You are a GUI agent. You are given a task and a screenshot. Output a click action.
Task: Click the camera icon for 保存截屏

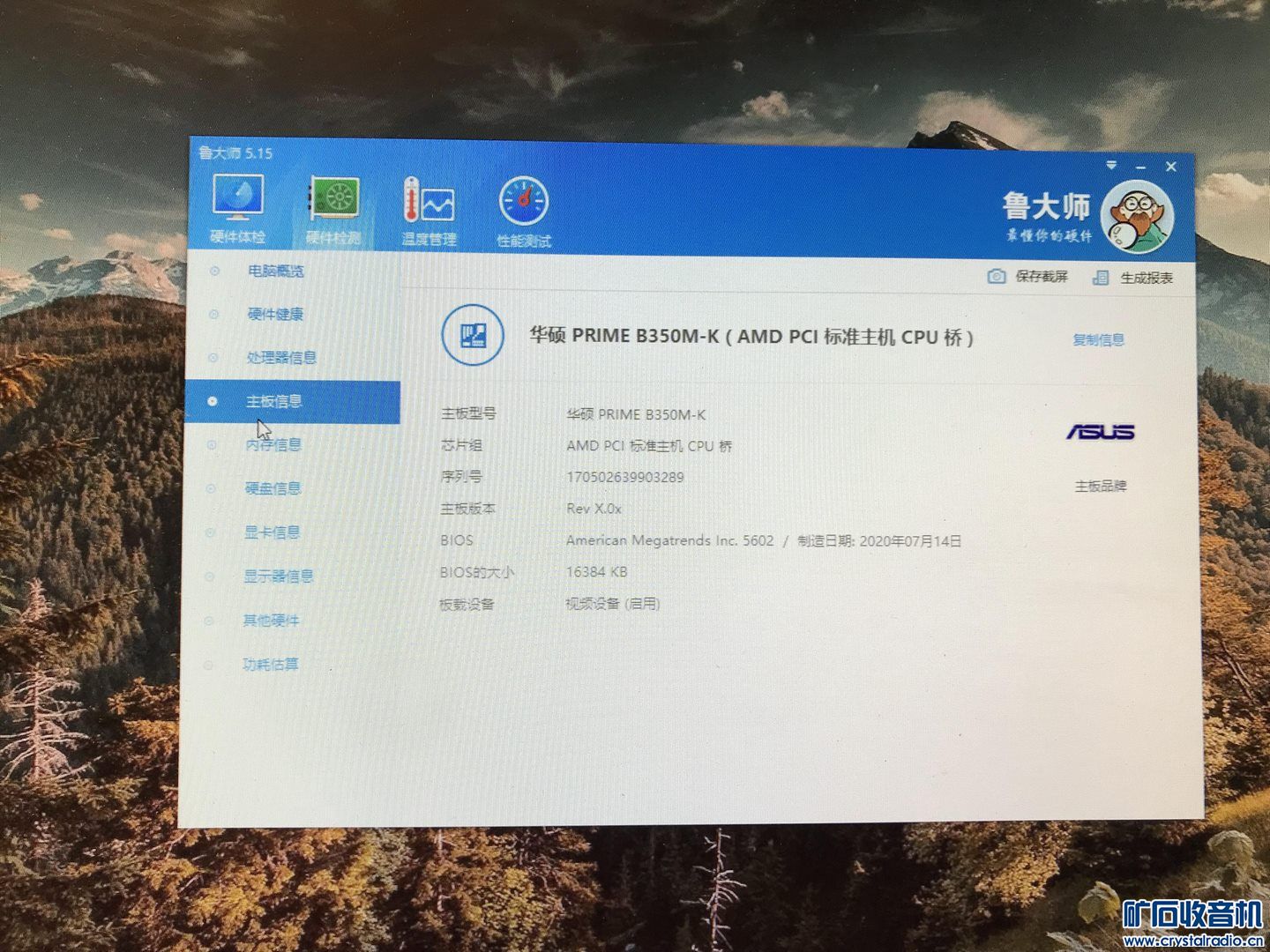[997, 276]
